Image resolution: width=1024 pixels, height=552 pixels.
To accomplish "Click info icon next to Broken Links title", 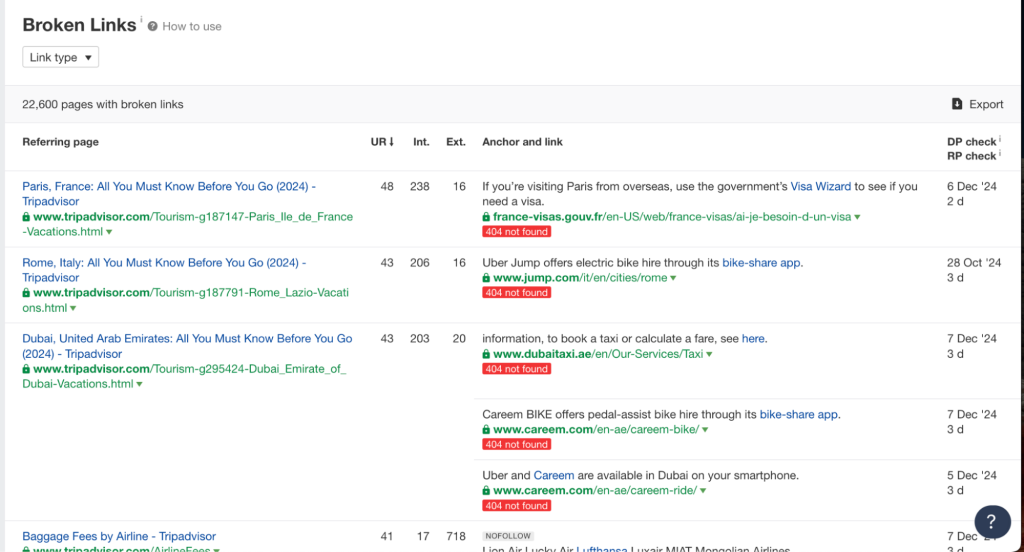I will 141,21.
